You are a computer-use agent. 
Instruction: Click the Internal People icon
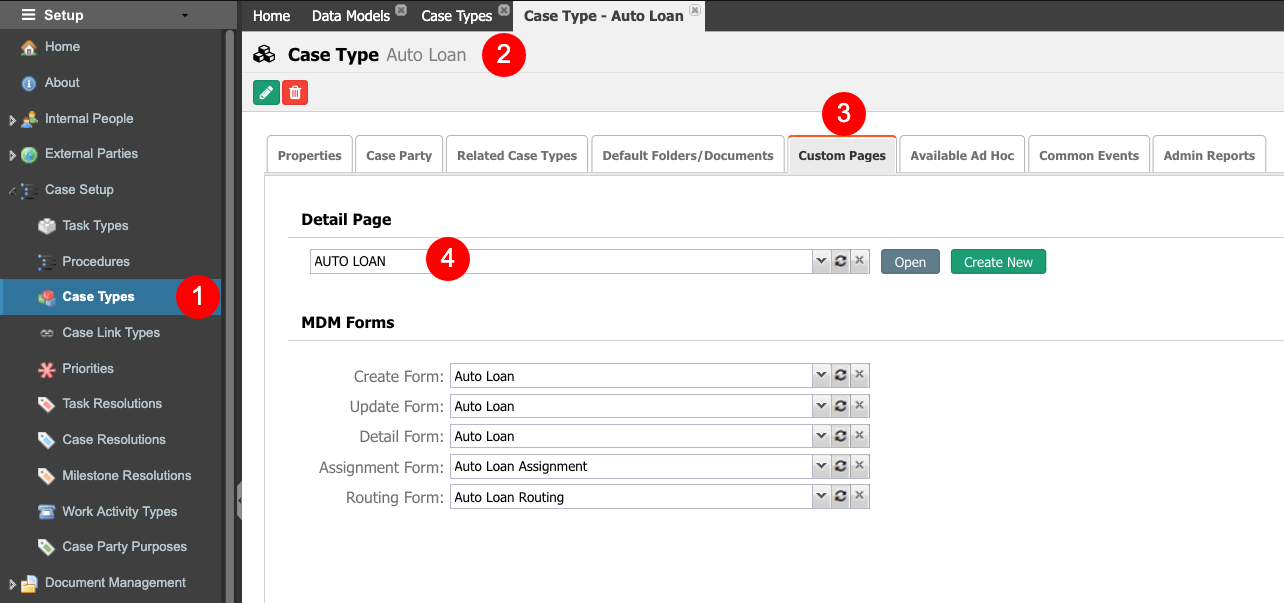click(x=29, y=119)
